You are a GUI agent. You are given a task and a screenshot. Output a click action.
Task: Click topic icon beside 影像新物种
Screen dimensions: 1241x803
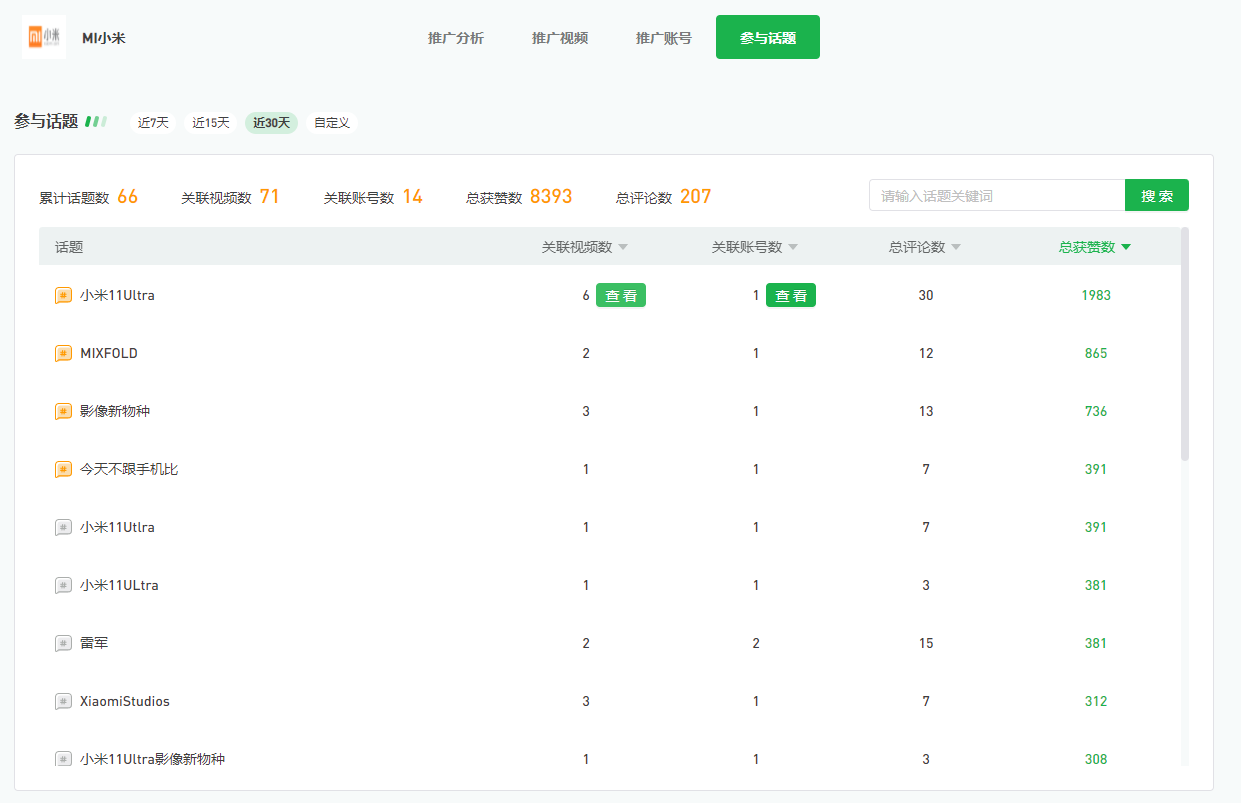63,411
